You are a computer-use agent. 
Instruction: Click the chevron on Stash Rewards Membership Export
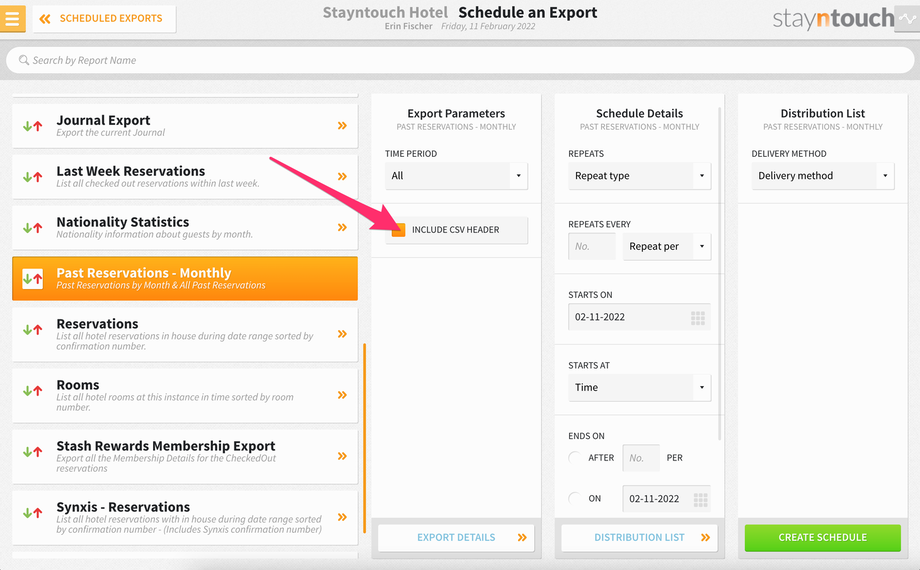coord(342,456)
